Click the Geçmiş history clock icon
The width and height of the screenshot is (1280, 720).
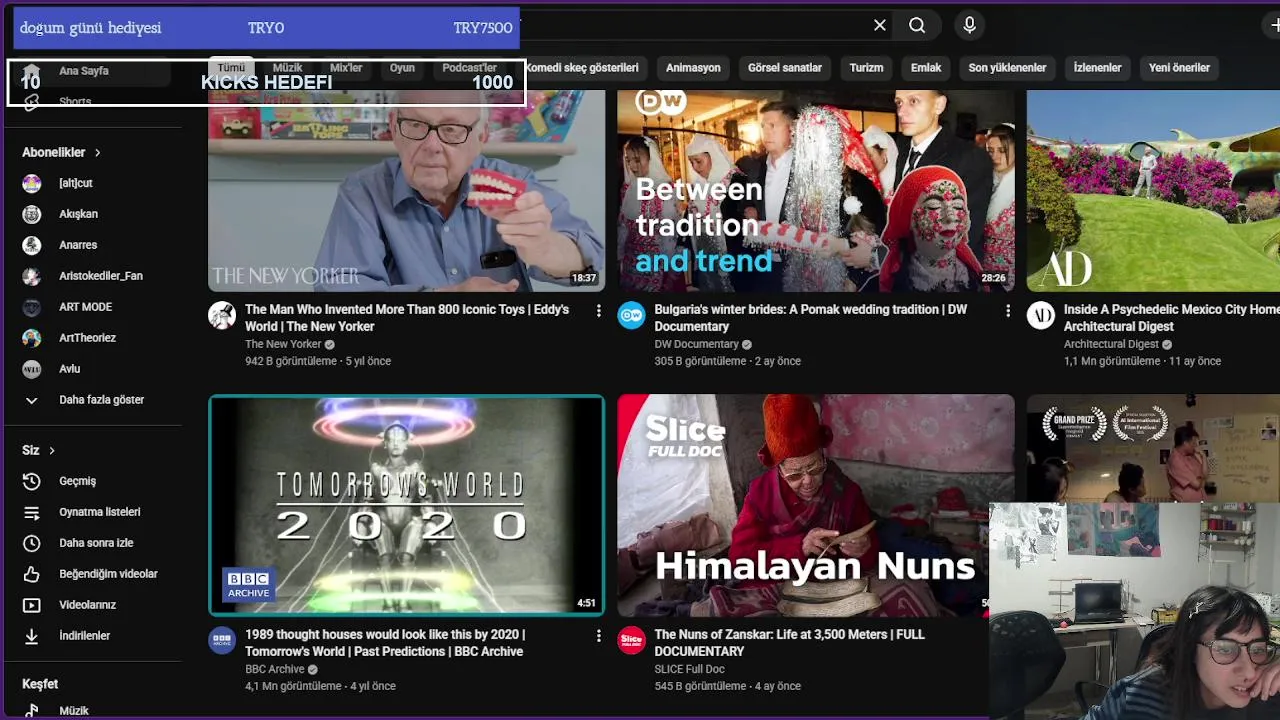[x=32, y=481]
